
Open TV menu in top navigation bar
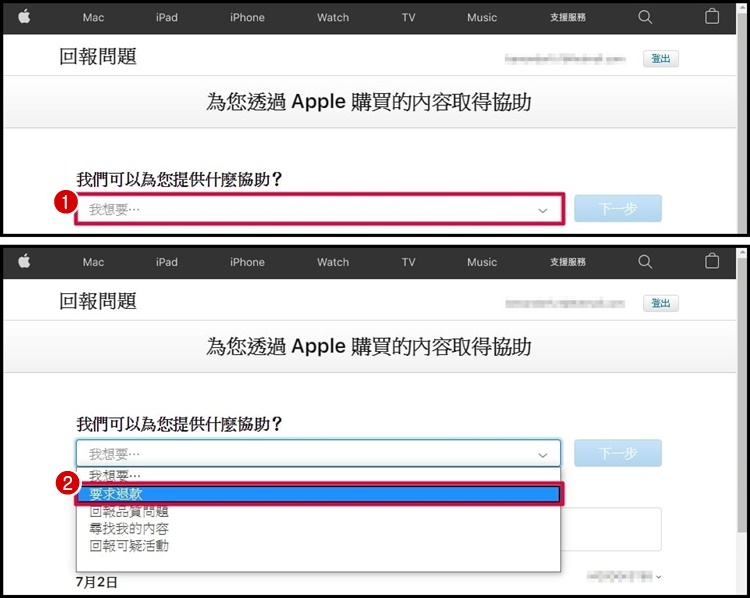[x=408, y=18]
